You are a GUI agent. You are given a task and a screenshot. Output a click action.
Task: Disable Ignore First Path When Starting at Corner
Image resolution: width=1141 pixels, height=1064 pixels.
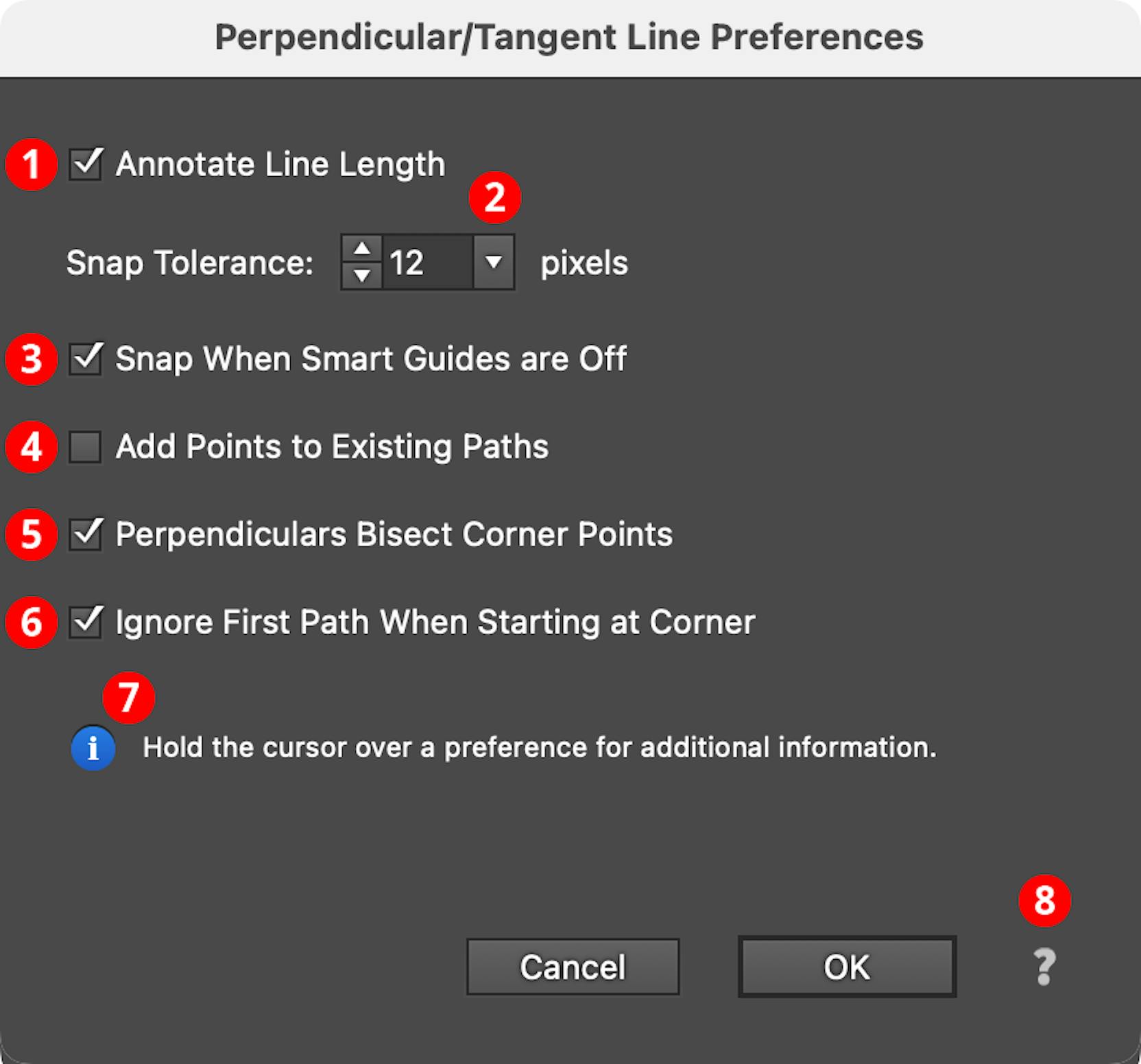pyautogui.click(x=84, y=622)
